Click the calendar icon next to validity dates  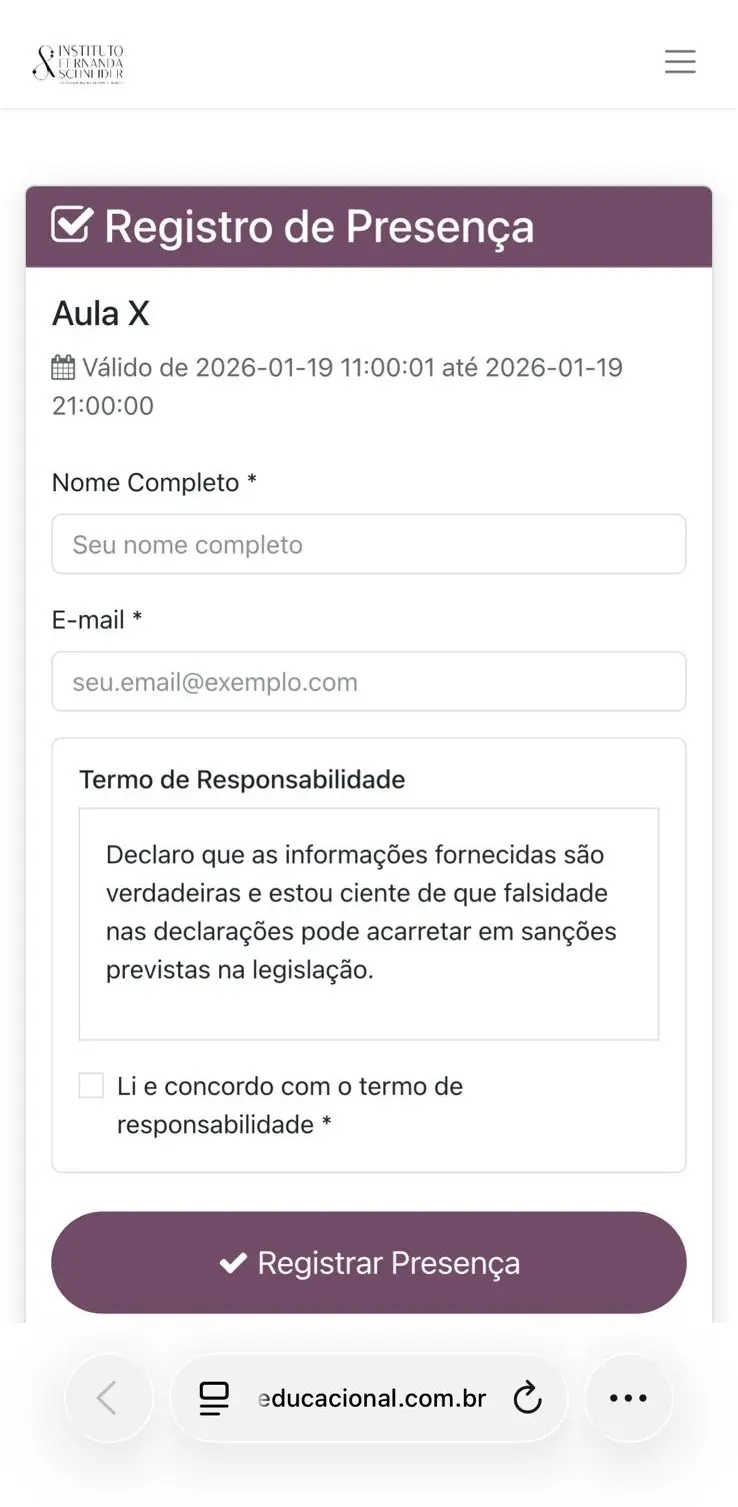63,368
